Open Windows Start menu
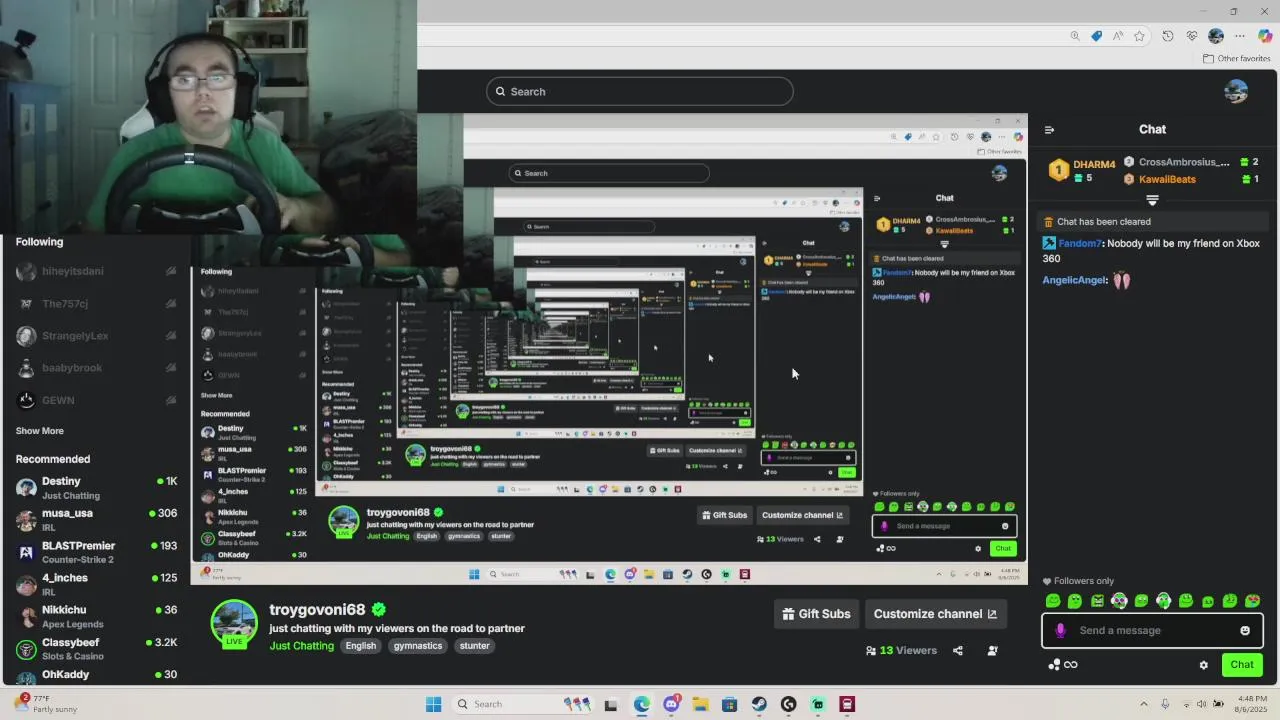Viewport: 1280px width, 720px height. (433, 704)
